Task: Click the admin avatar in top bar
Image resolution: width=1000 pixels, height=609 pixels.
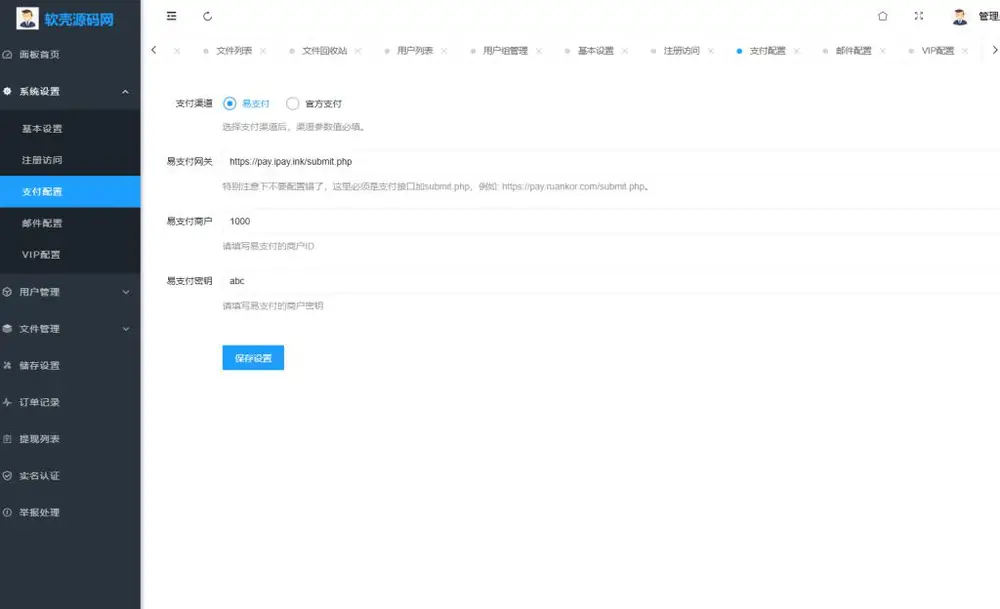Action: pyautogui.click(x=960, y=17)
